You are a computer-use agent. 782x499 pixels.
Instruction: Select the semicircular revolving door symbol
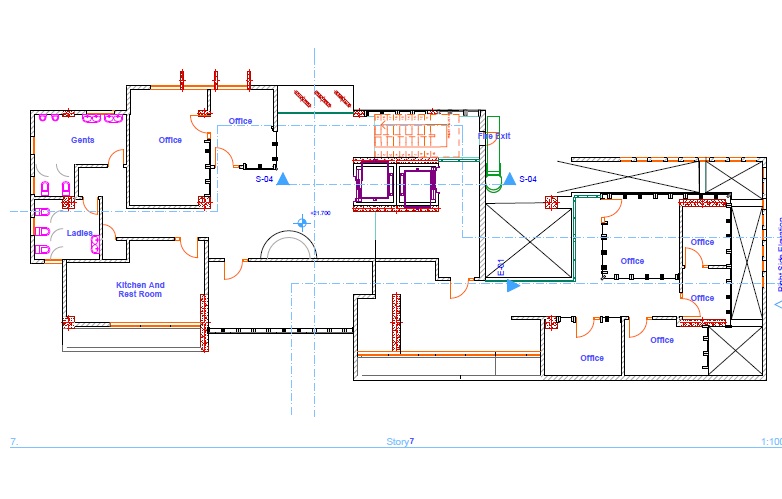pos(287,246)
